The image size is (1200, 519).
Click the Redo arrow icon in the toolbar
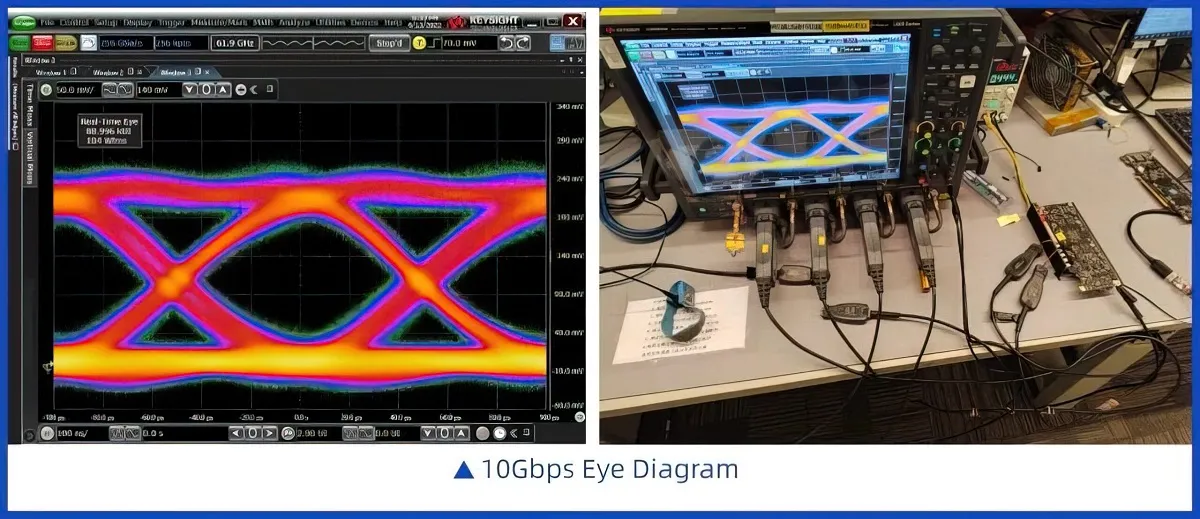pos(524,43)
